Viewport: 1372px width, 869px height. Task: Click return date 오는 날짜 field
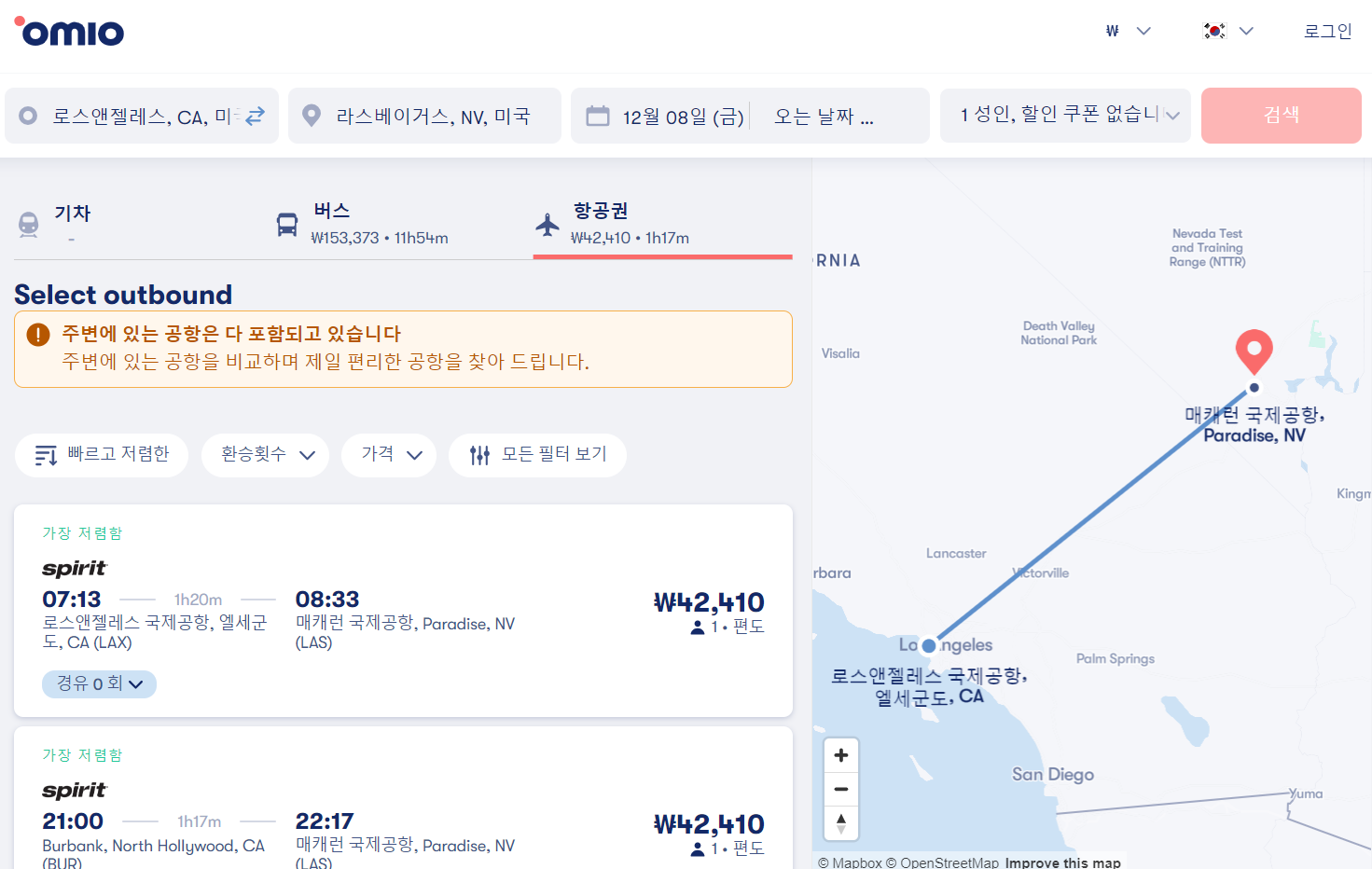(825, 117)
